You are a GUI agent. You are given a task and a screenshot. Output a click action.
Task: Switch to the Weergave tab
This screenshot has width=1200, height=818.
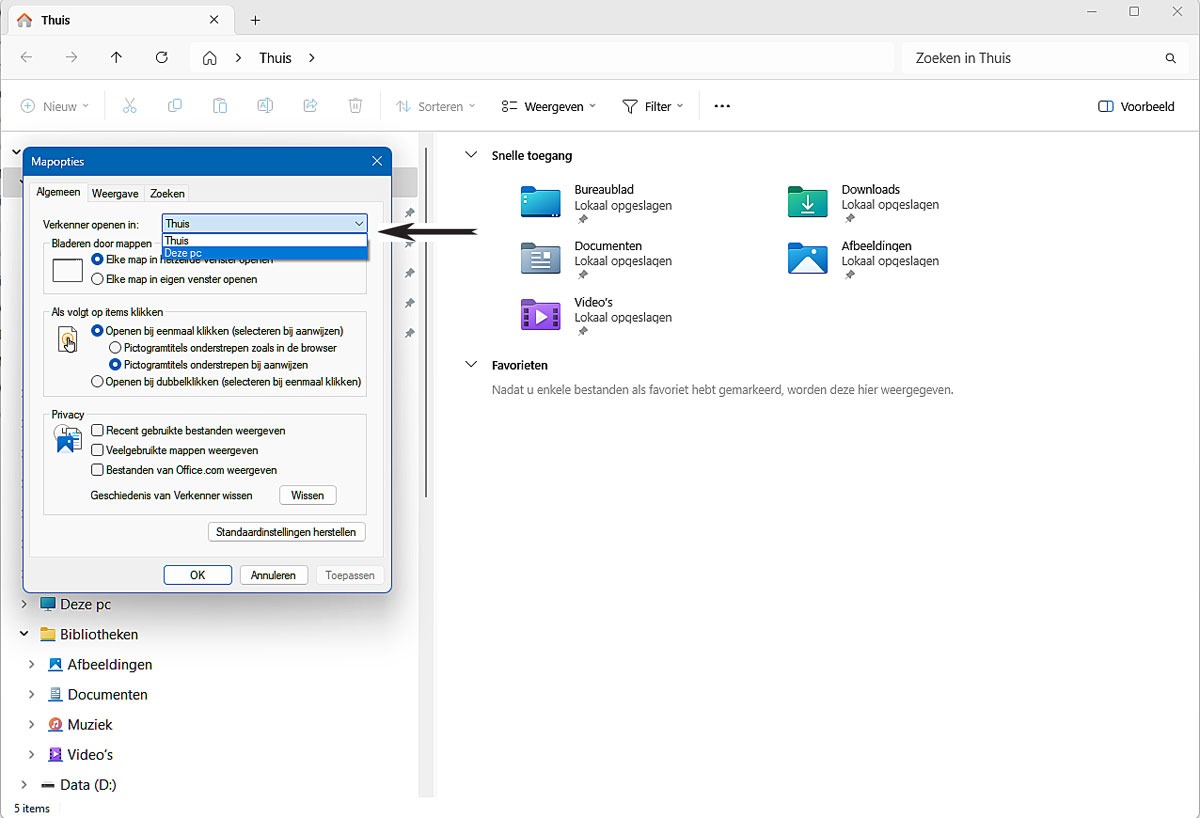tap(115, 194)
